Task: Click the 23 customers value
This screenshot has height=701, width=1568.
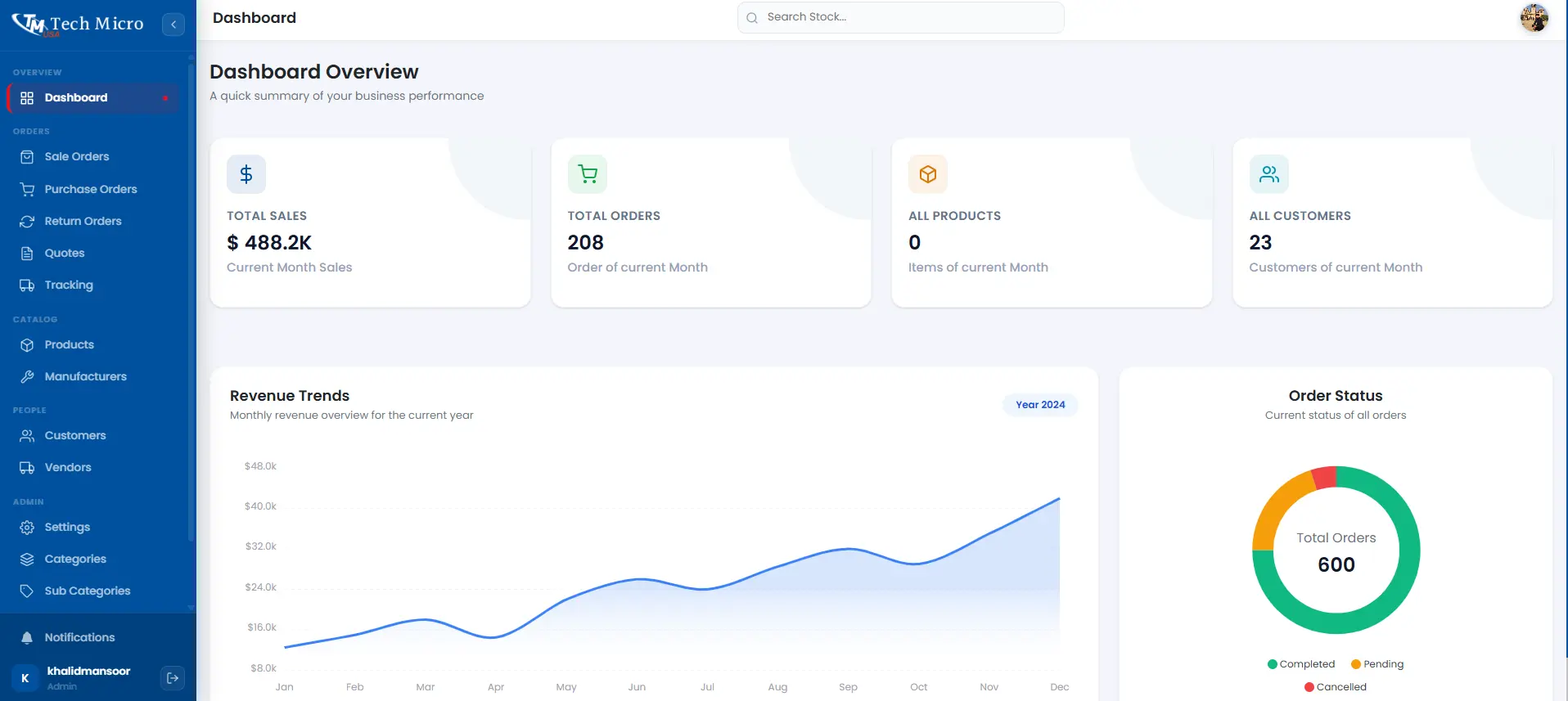Action: click(1260, 243)
